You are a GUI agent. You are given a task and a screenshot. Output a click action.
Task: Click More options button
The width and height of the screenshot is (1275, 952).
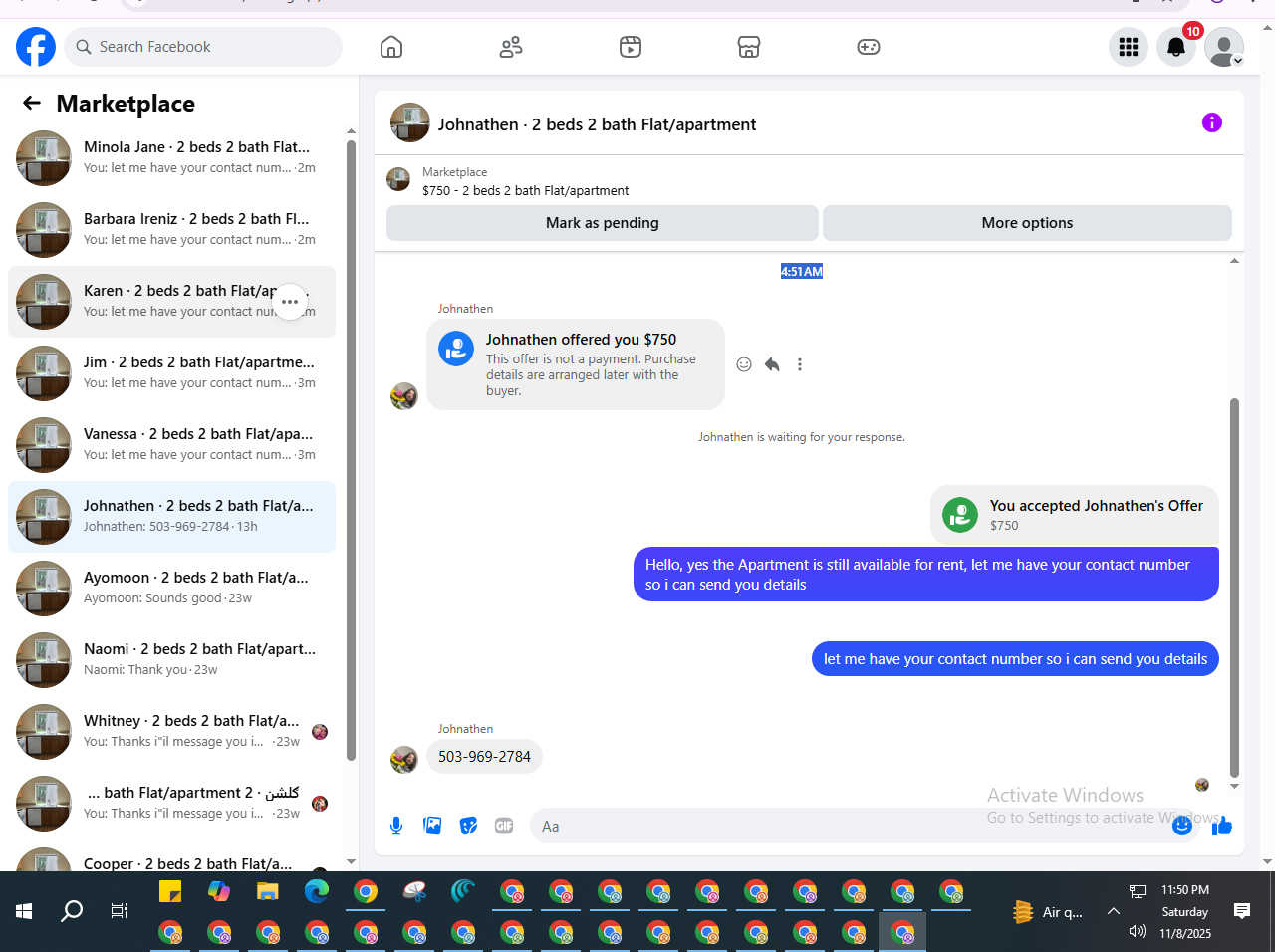point(1027,223)
